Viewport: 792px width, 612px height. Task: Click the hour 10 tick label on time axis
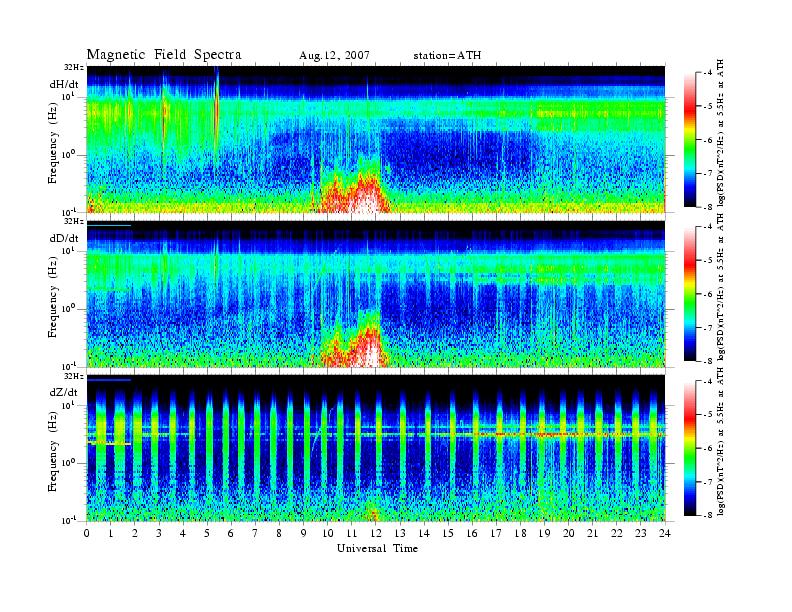pos(328,533)
